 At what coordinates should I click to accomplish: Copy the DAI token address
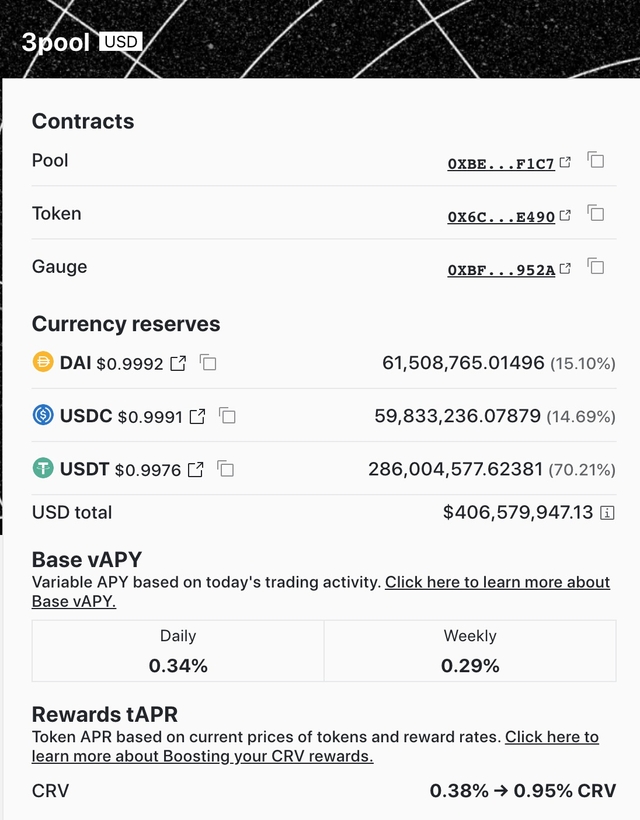point(208,363)
